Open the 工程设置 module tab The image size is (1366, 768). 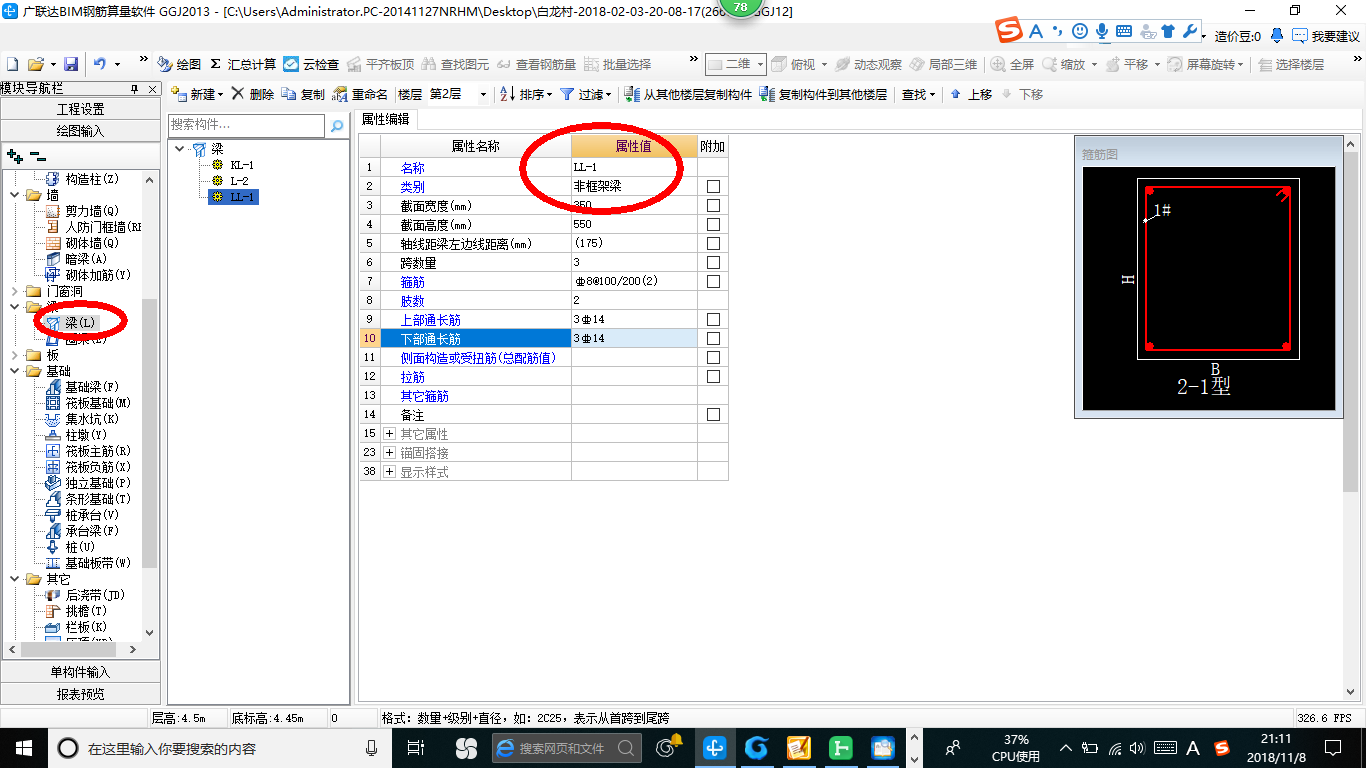[x=80, y=109]
